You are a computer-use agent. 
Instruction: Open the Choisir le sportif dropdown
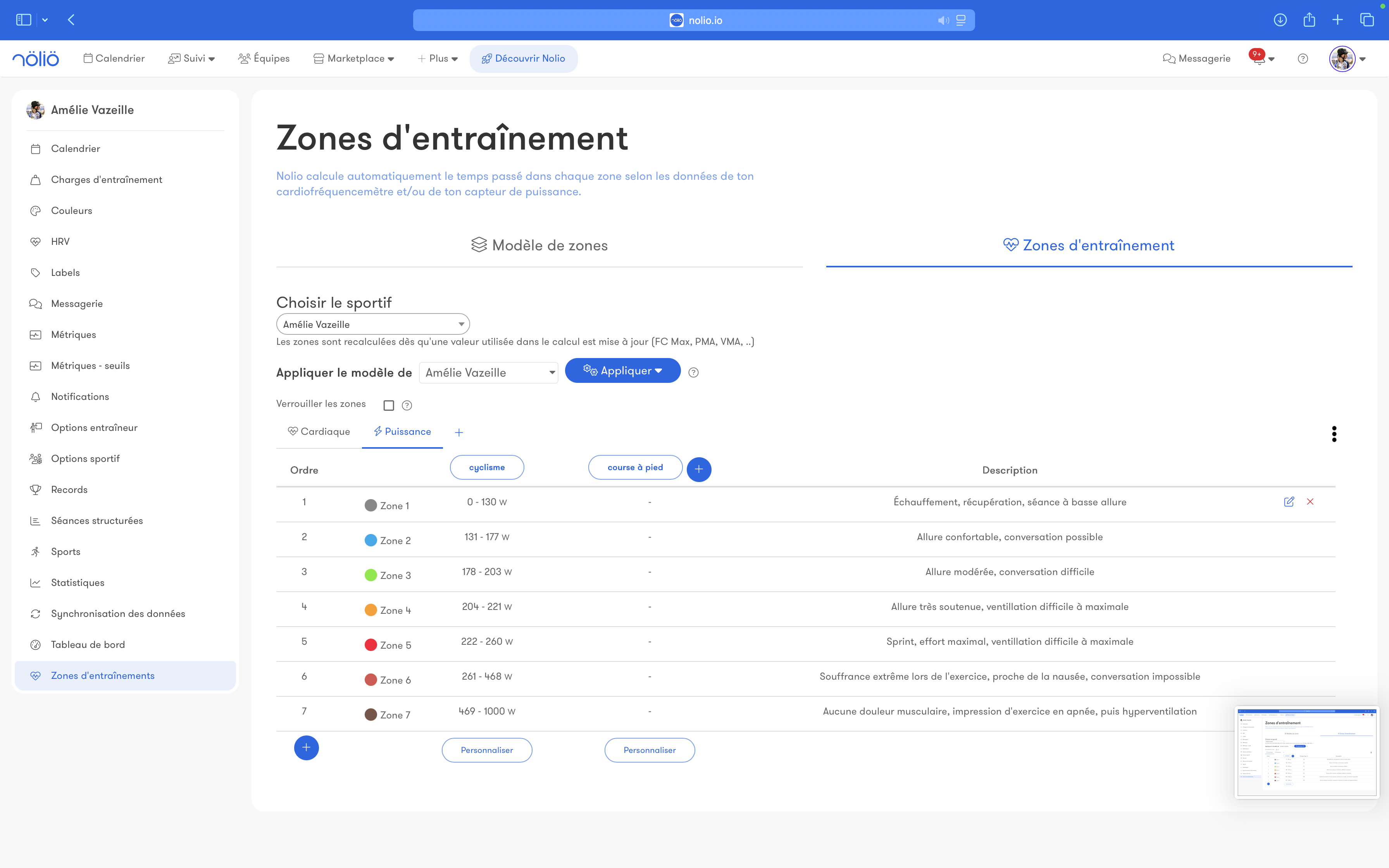tap(372, 324)
